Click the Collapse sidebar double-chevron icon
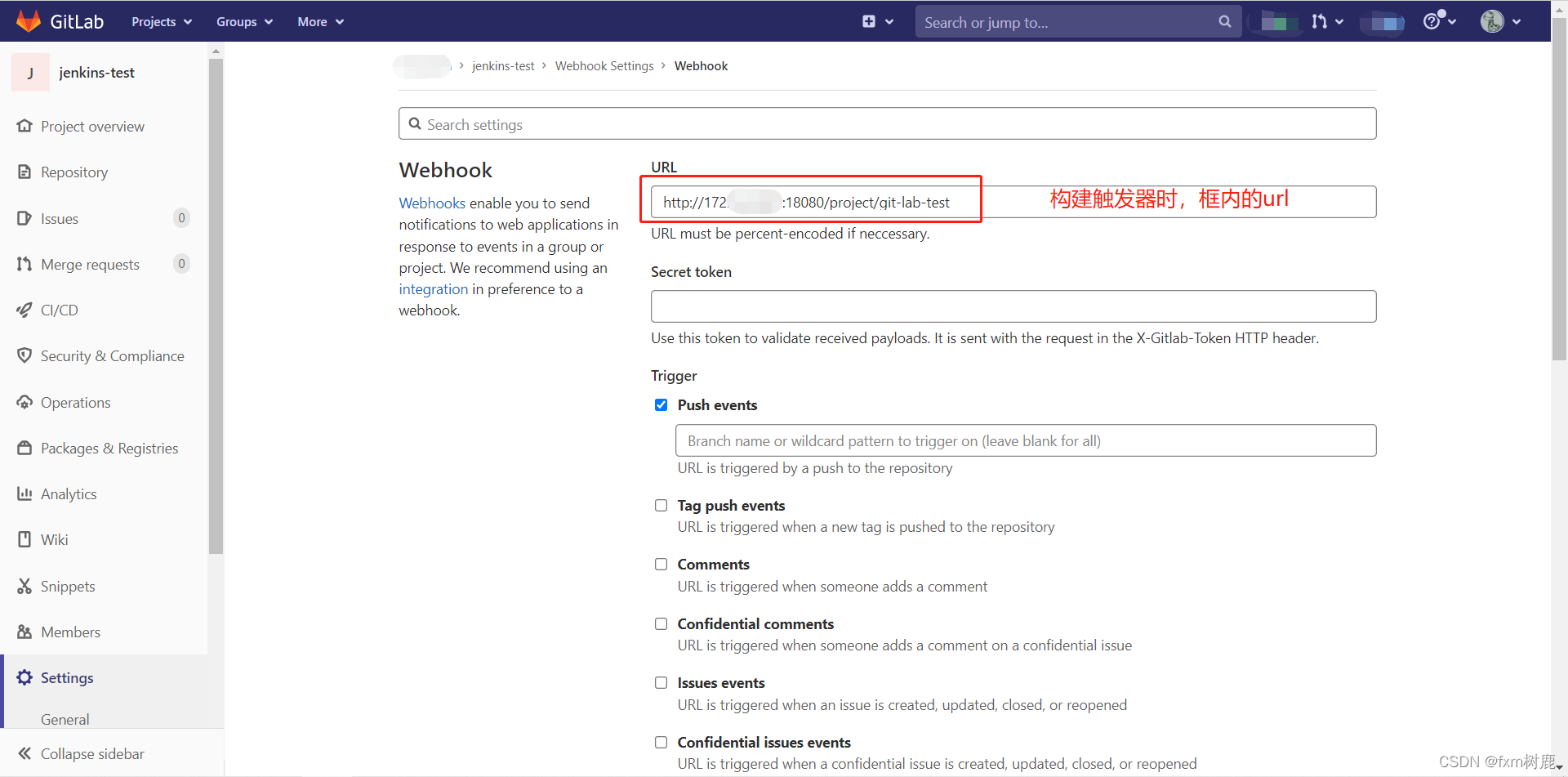The image size is (1568, 777). point(24,753)
